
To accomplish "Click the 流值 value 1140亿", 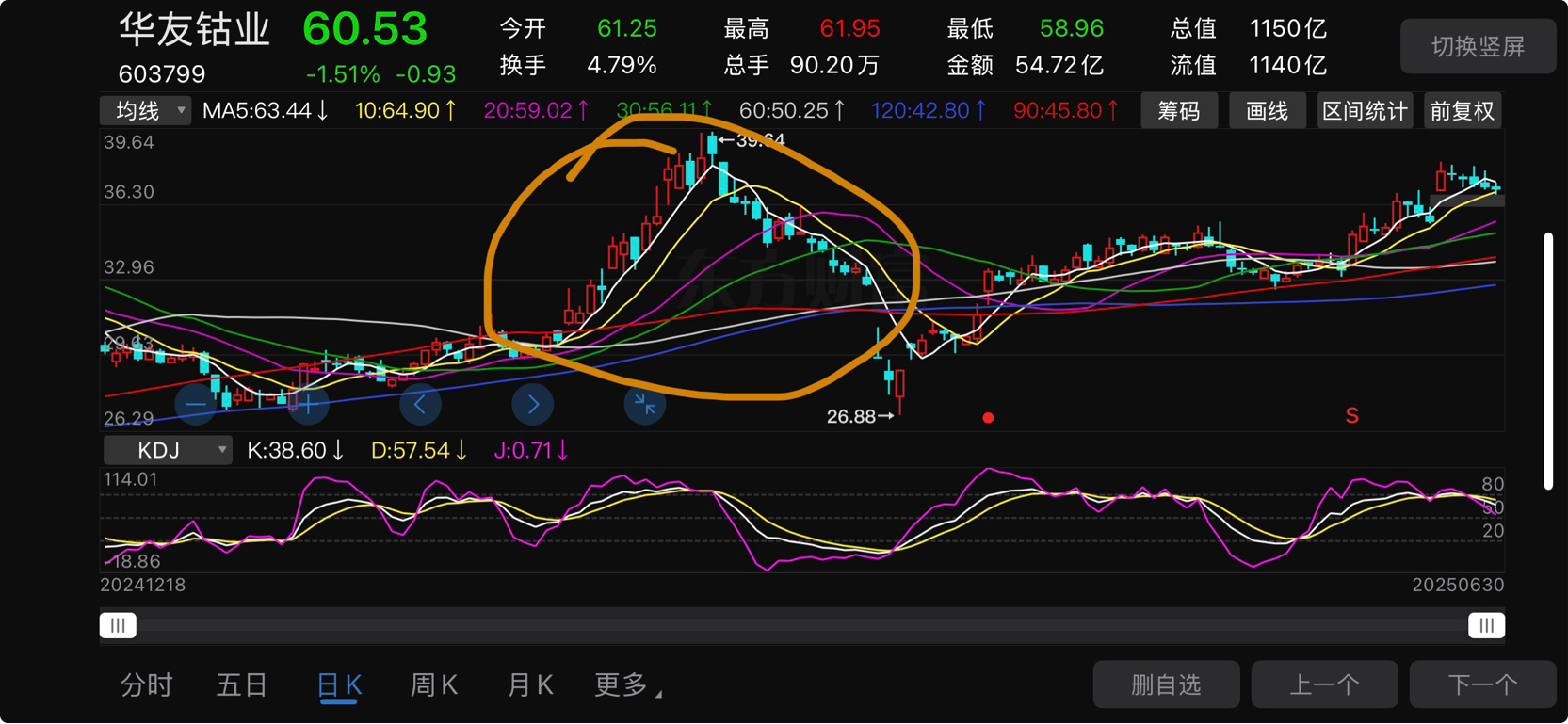I will (1288, 65).
